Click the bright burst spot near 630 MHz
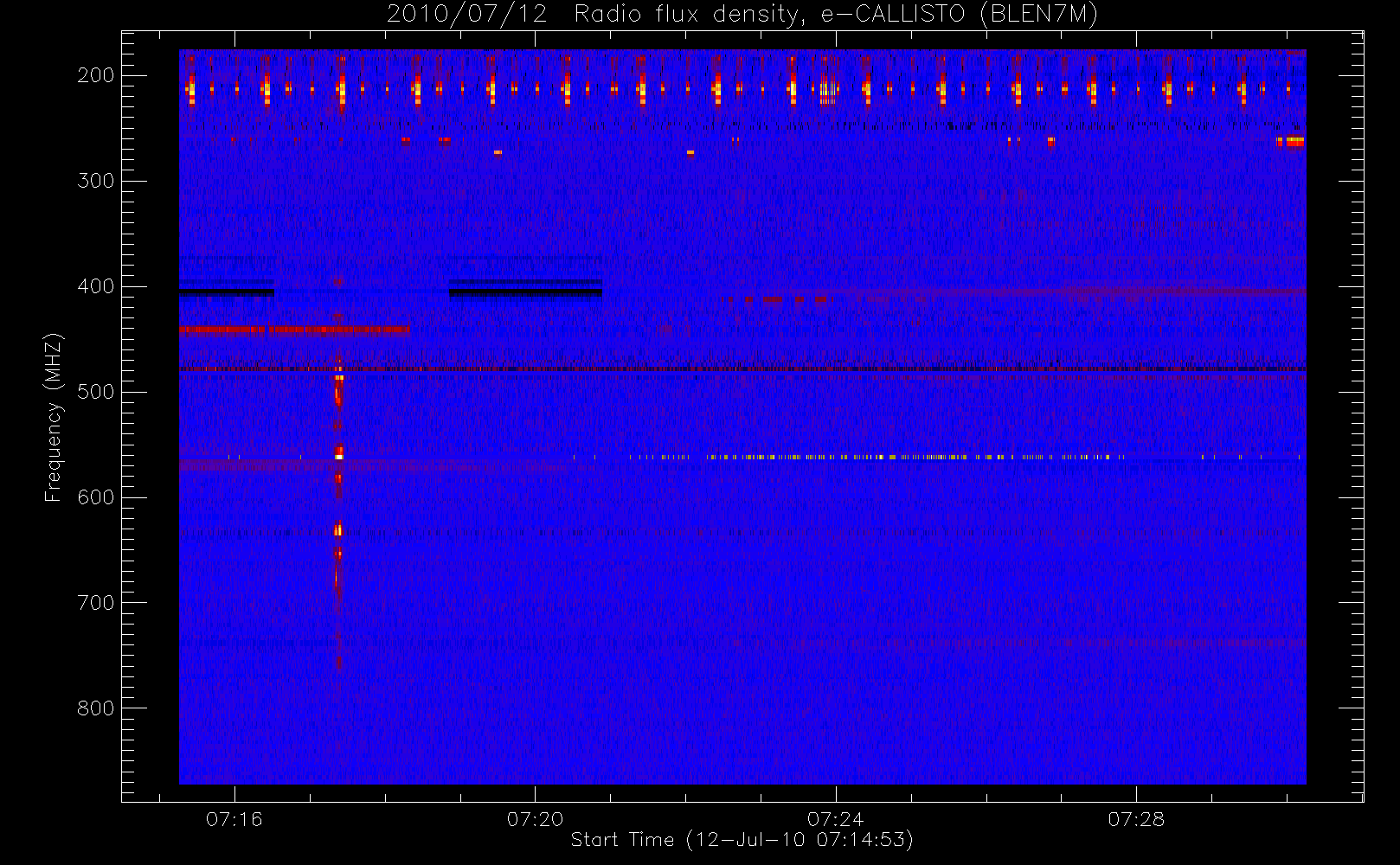 pos(338,530)
